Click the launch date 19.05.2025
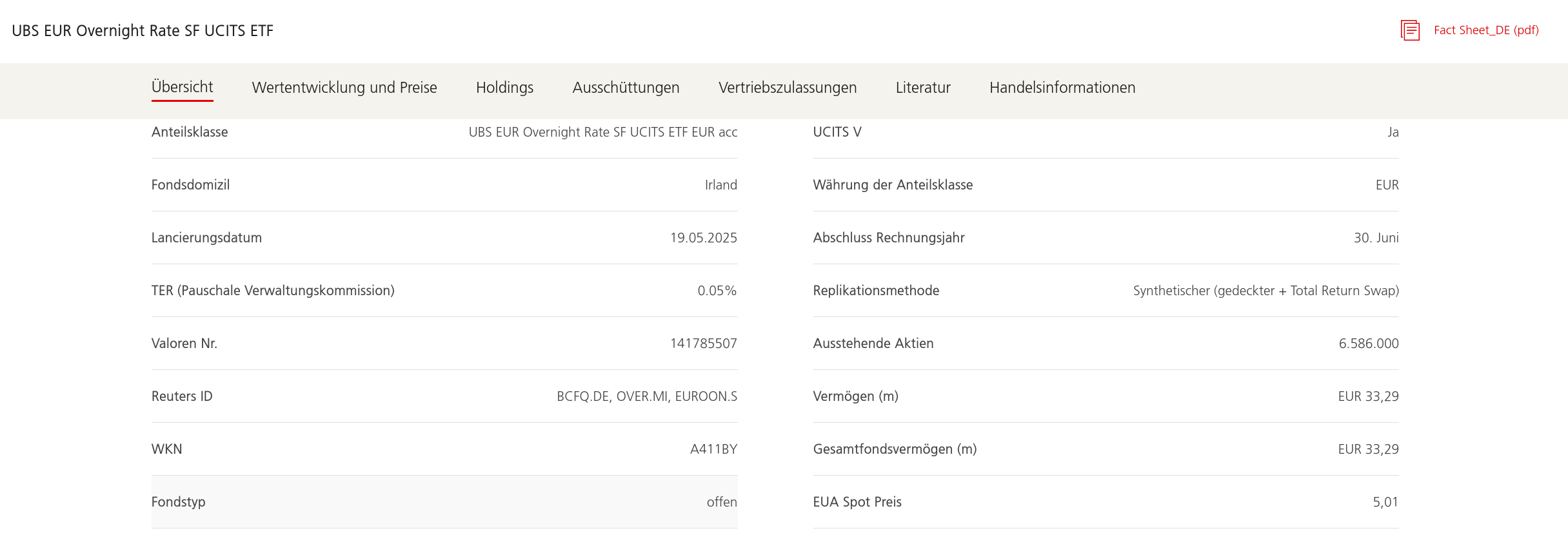1568x553 pixels. (x=703, y=238)
